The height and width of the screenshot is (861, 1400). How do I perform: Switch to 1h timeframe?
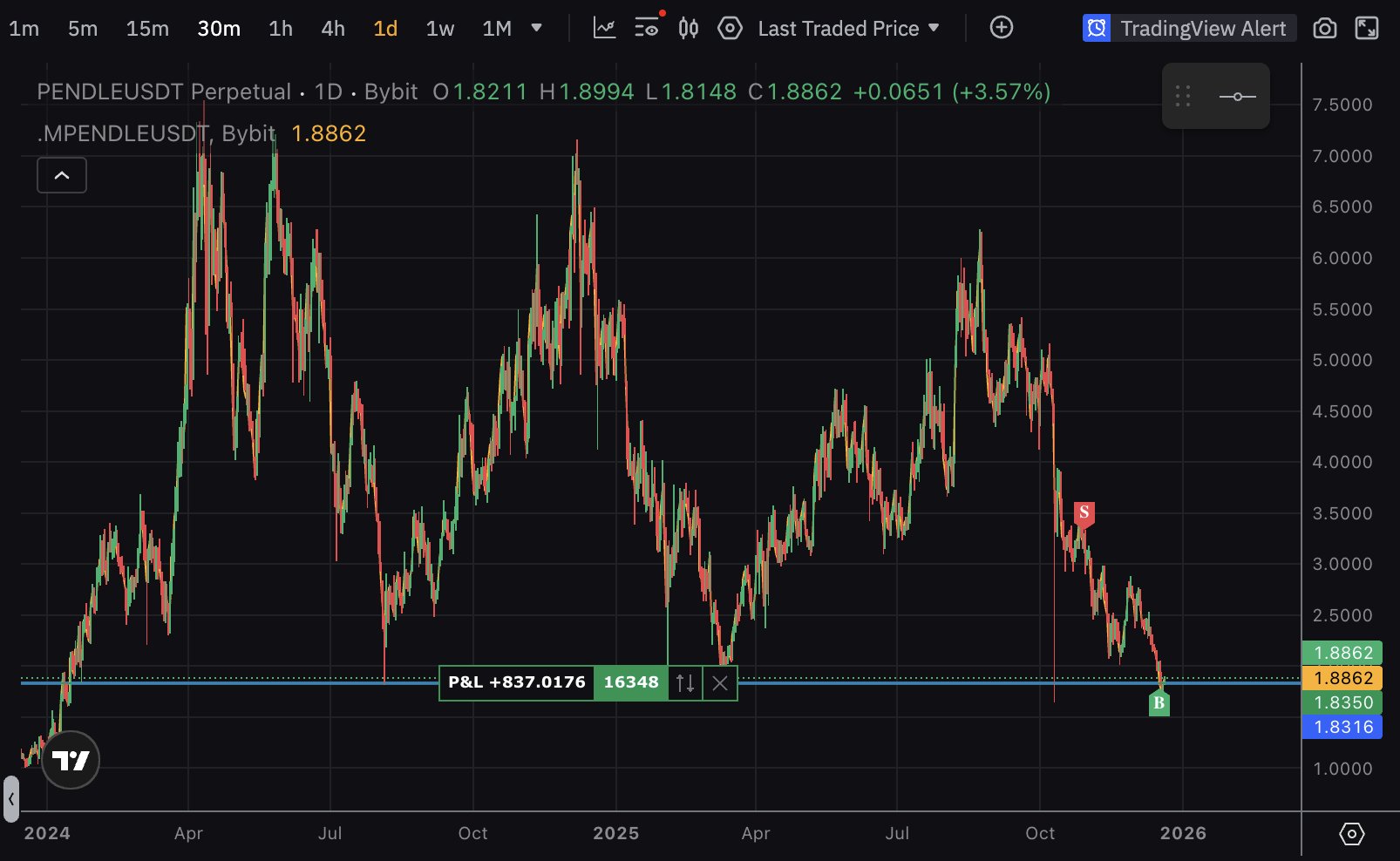(281, 29)
